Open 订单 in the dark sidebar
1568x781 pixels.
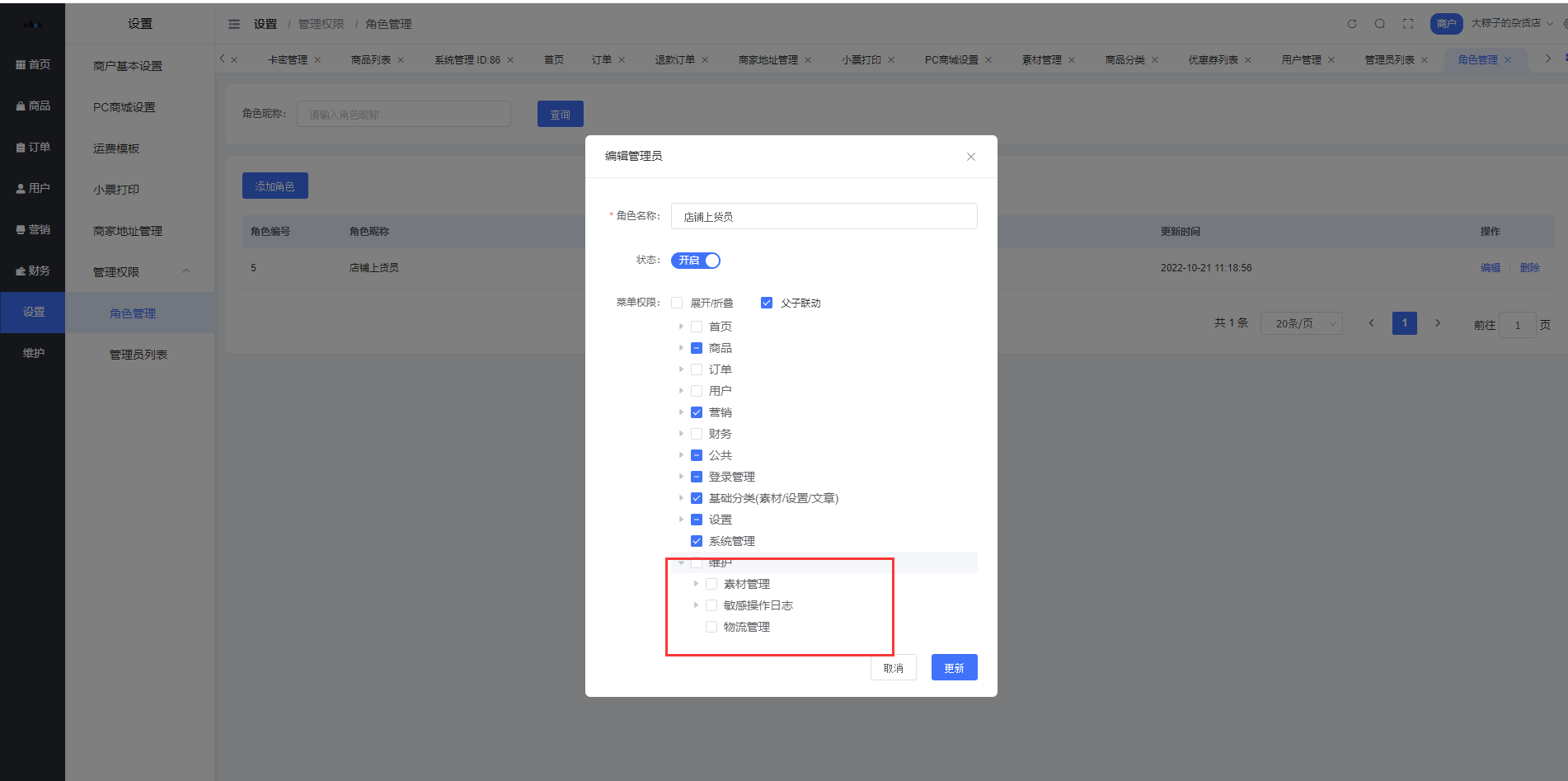click(x=33, y=147)
